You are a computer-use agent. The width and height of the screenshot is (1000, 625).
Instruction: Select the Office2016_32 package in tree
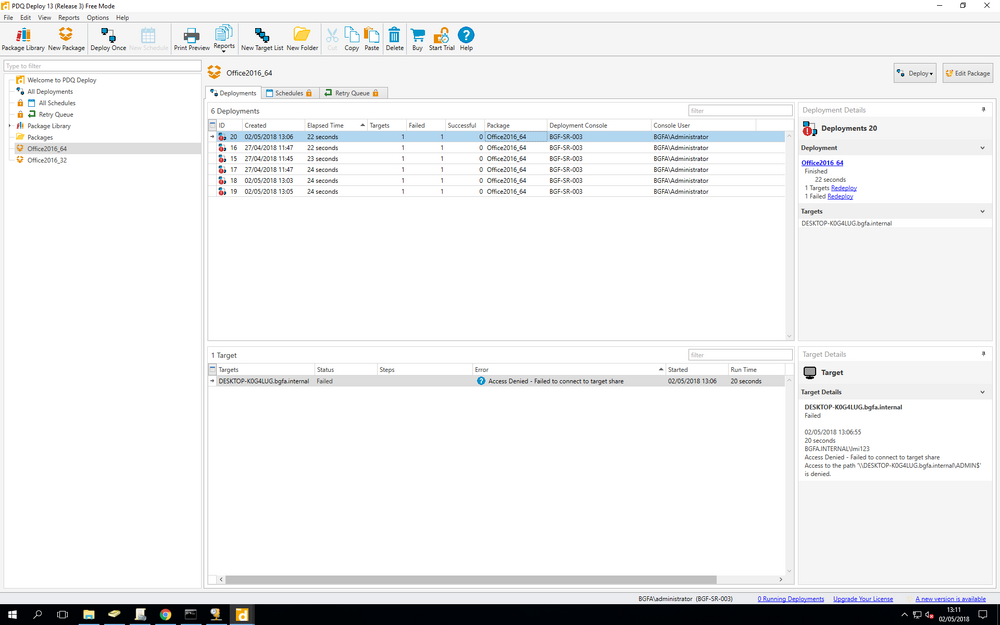click(47, 161)
